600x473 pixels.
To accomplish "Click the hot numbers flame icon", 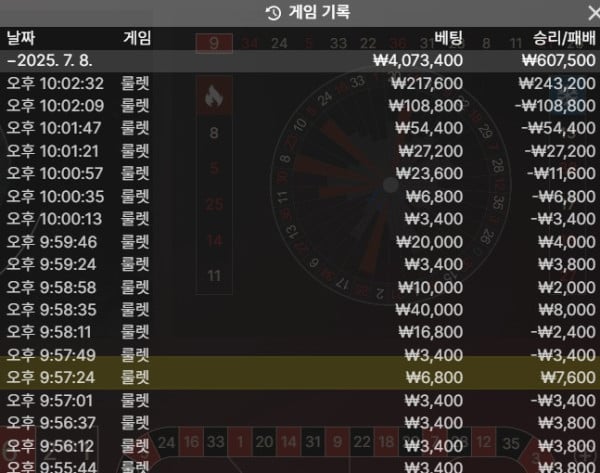I will click(214, 96).
